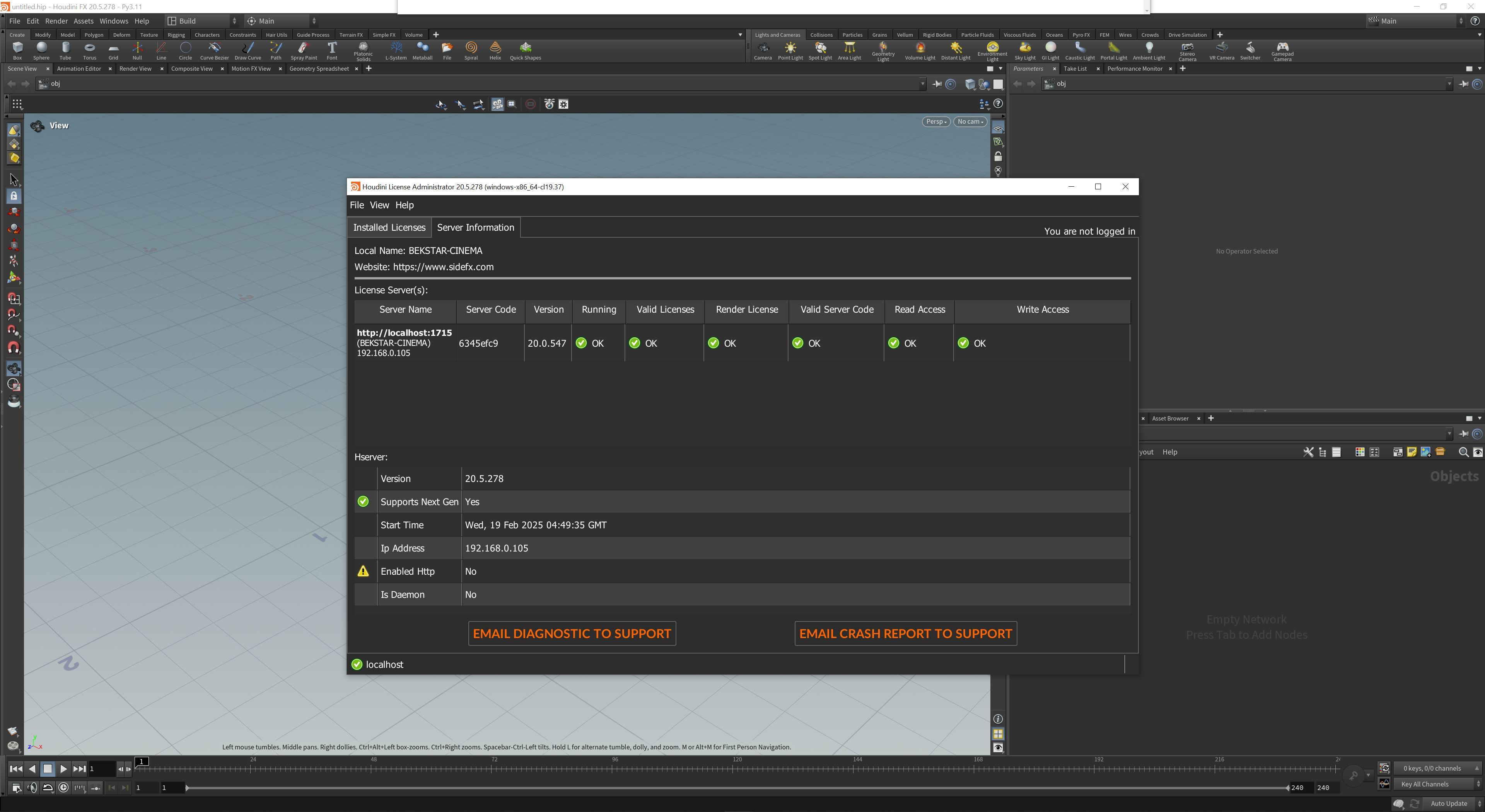
Task: Toggle the secure selection lock tool
Action: tap(14, 196)
